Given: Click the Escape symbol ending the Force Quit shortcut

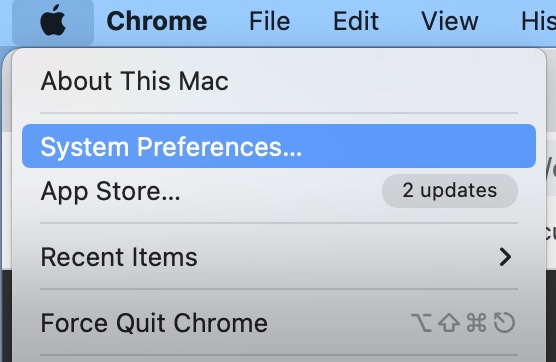Looking at the screenshot, I should [504, 323].
